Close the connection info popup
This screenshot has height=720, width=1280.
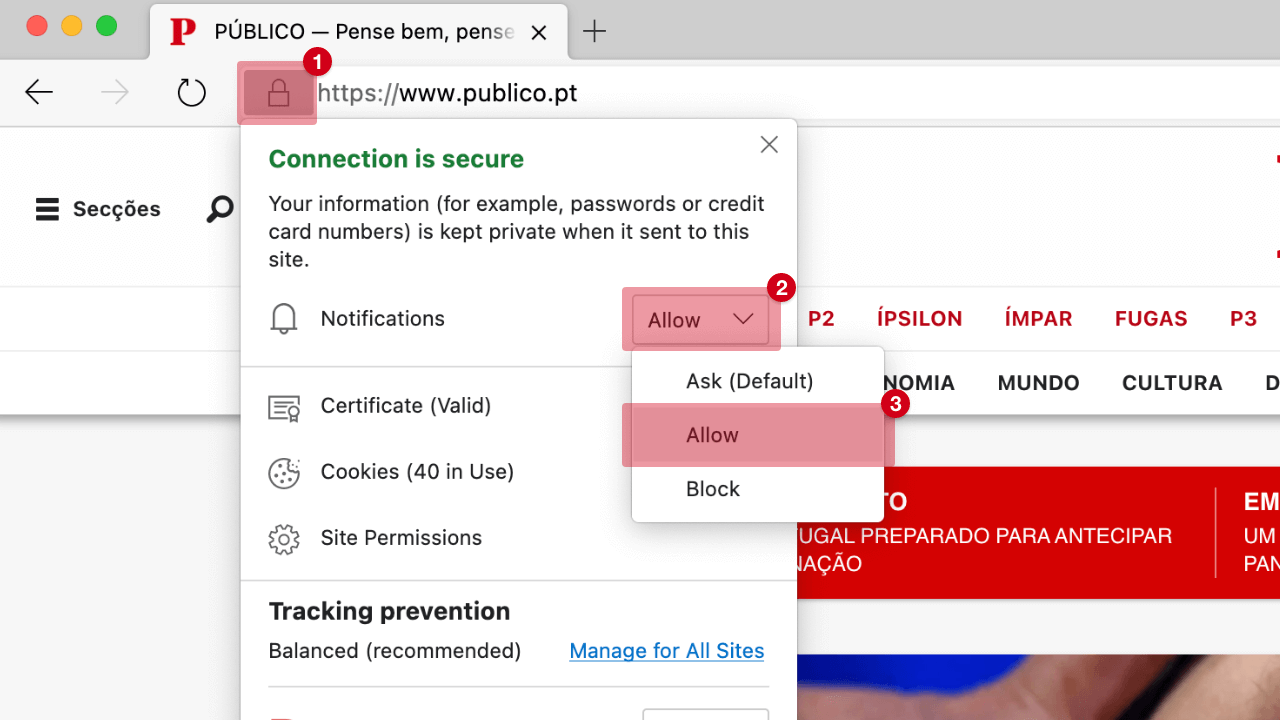pos(769,145)
